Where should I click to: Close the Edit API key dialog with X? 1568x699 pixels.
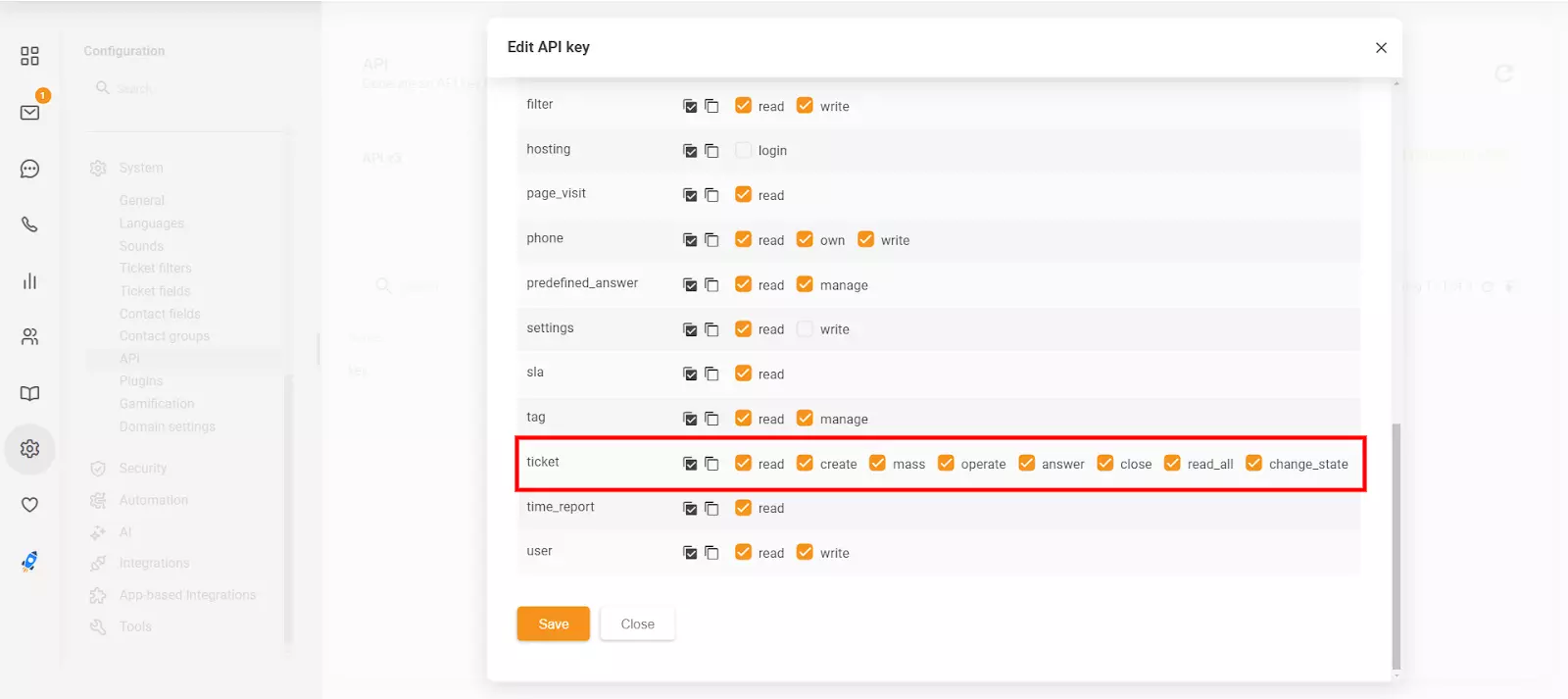(1381, 47)
